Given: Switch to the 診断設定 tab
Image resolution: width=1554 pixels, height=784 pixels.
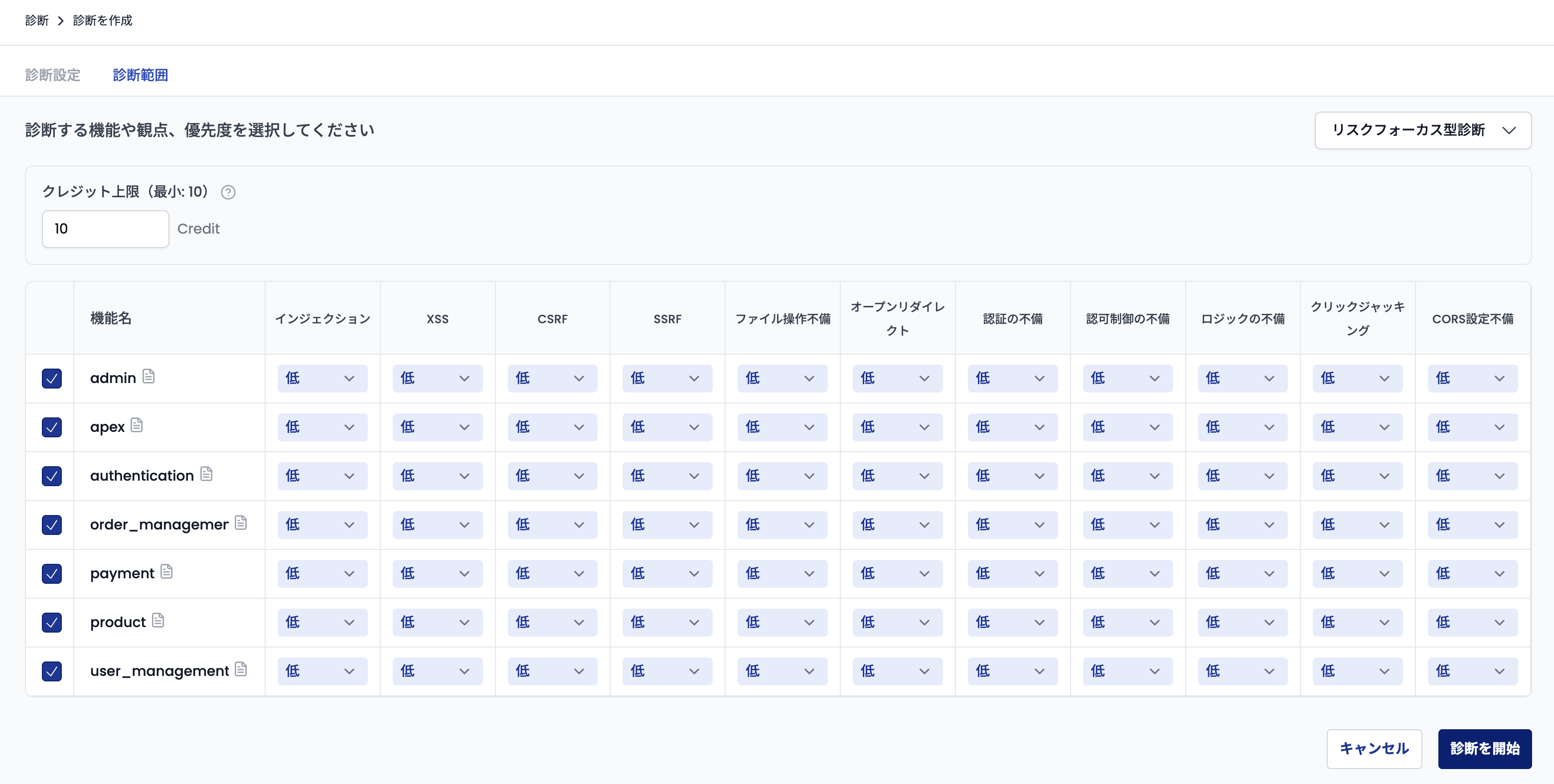Looking at the screenshot, I should pyautogui.click(x=52, y=74).
